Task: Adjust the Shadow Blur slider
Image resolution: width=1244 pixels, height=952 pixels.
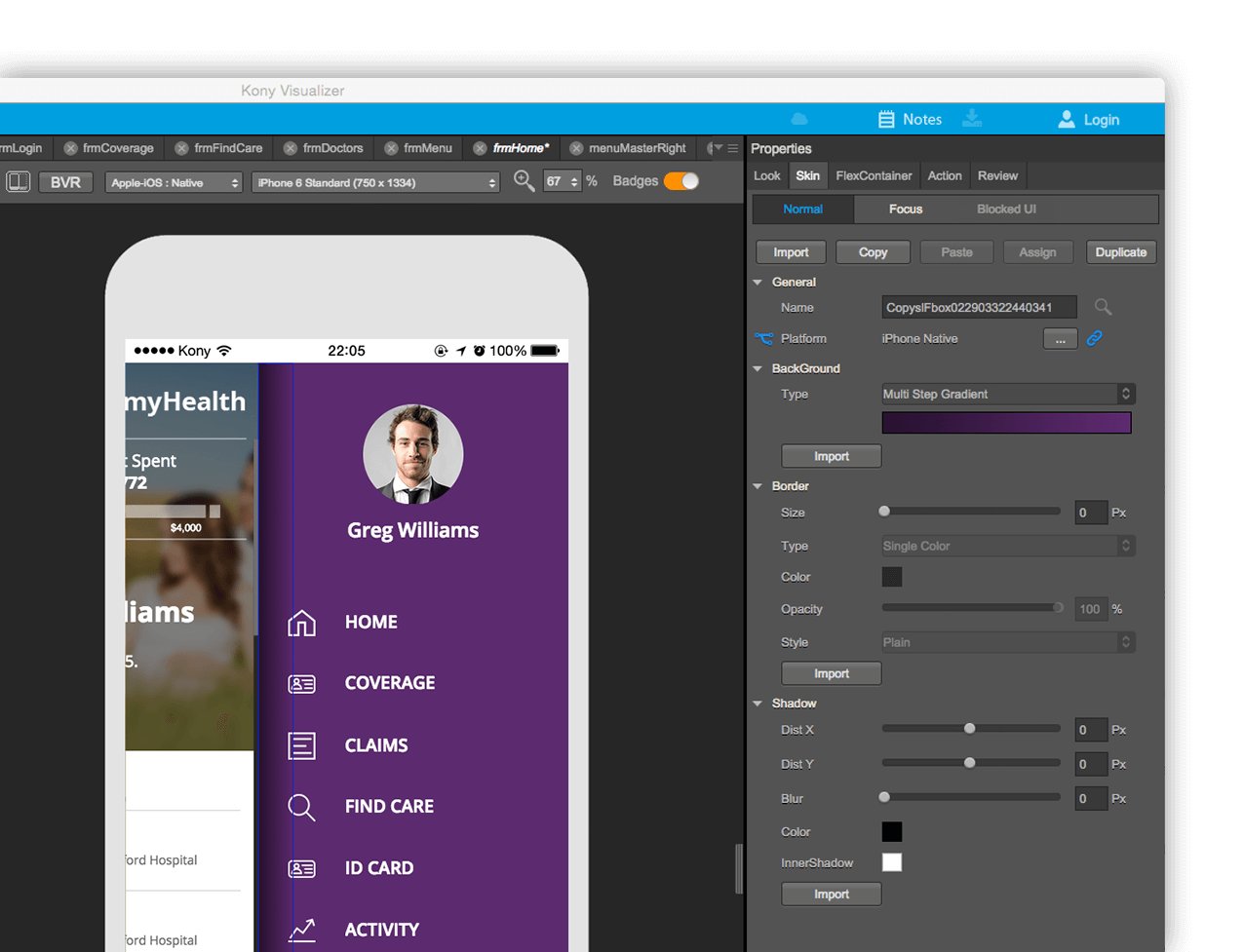Action: [884, 796]
